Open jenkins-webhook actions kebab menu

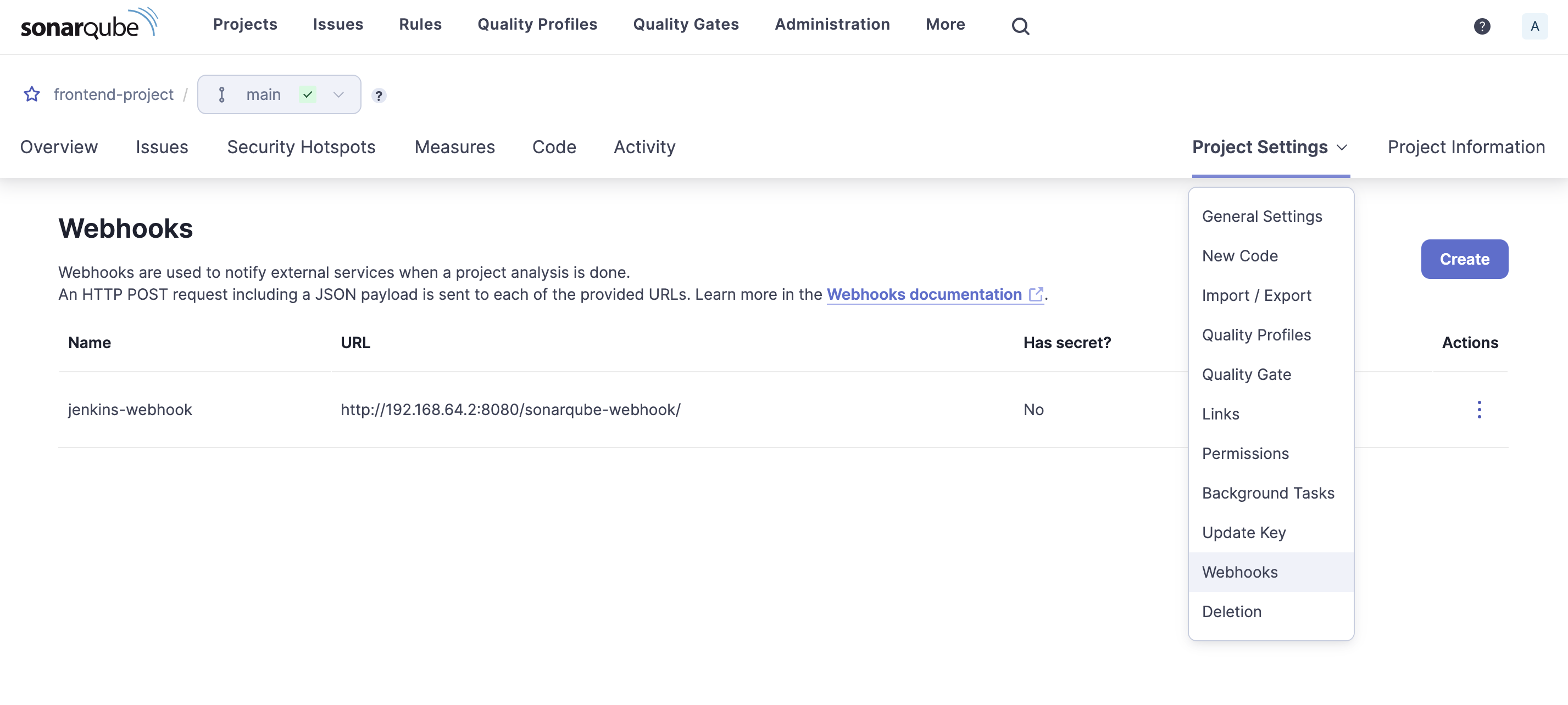coord(1478,410)
